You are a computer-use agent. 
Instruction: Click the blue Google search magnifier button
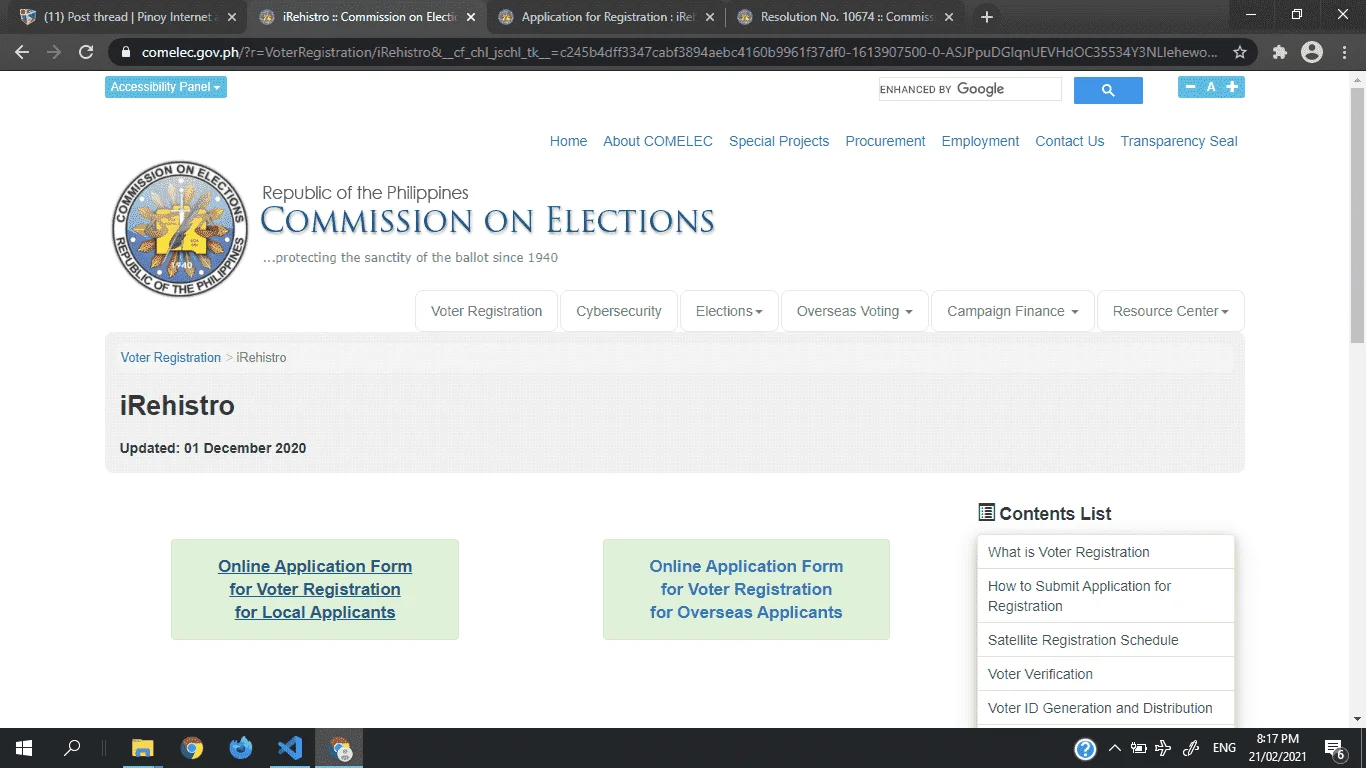pyautogui.click(x=1108, y=90)
